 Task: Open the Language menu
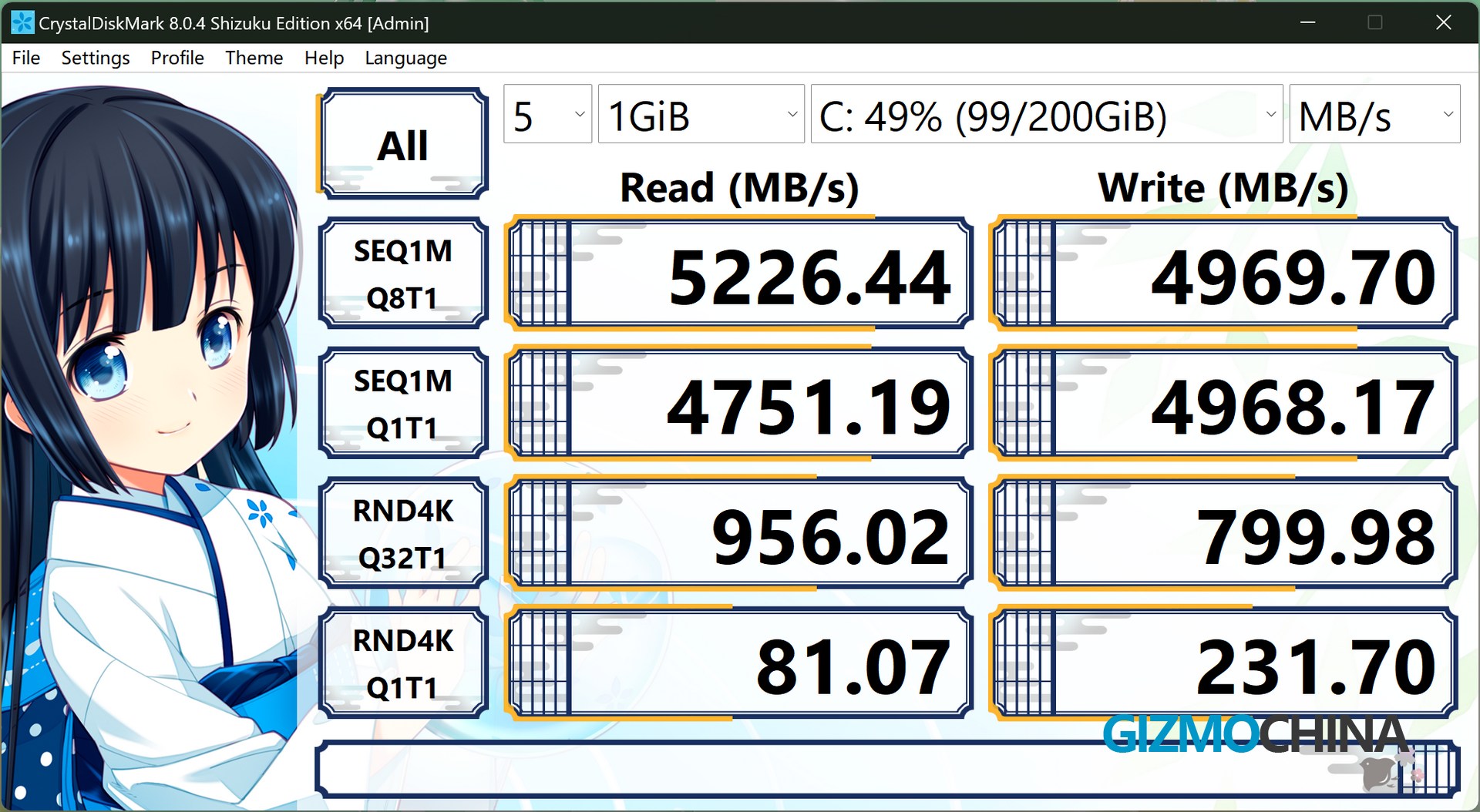(x=405, y=58)
